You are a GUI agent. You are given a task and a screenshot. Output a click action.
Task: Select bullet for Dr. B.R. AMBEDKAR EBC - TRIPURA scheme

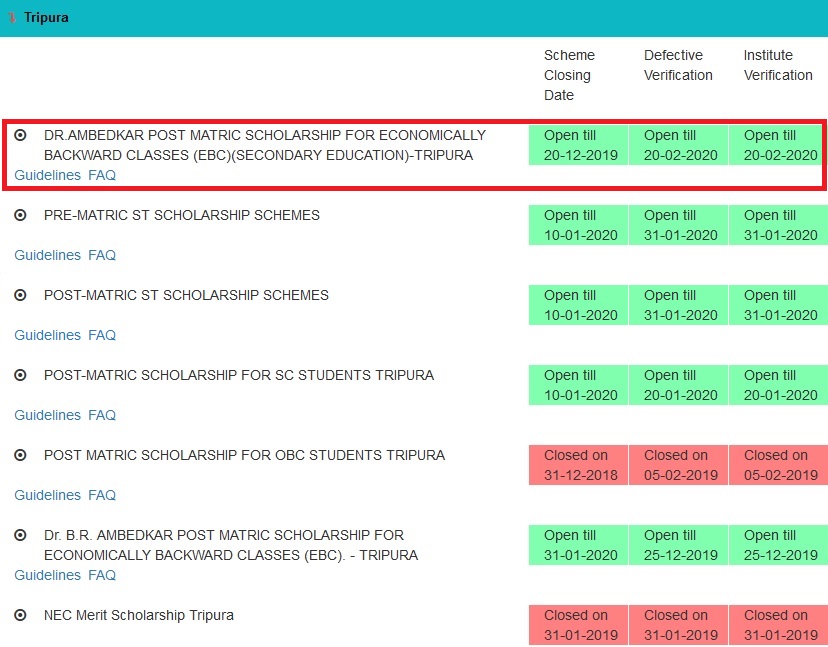click(20, 535)
